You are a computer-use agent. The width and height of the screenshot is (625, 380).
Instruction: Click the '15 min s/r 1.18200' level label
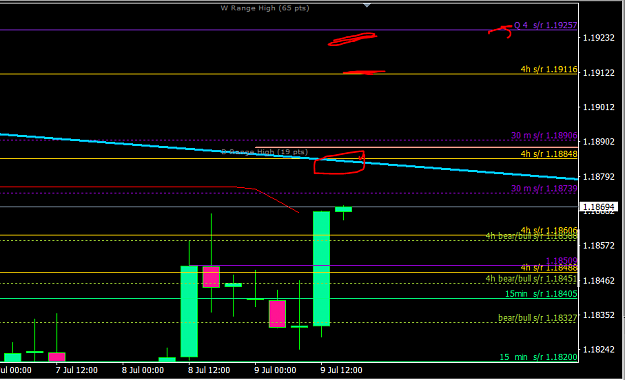click(539, 357)
